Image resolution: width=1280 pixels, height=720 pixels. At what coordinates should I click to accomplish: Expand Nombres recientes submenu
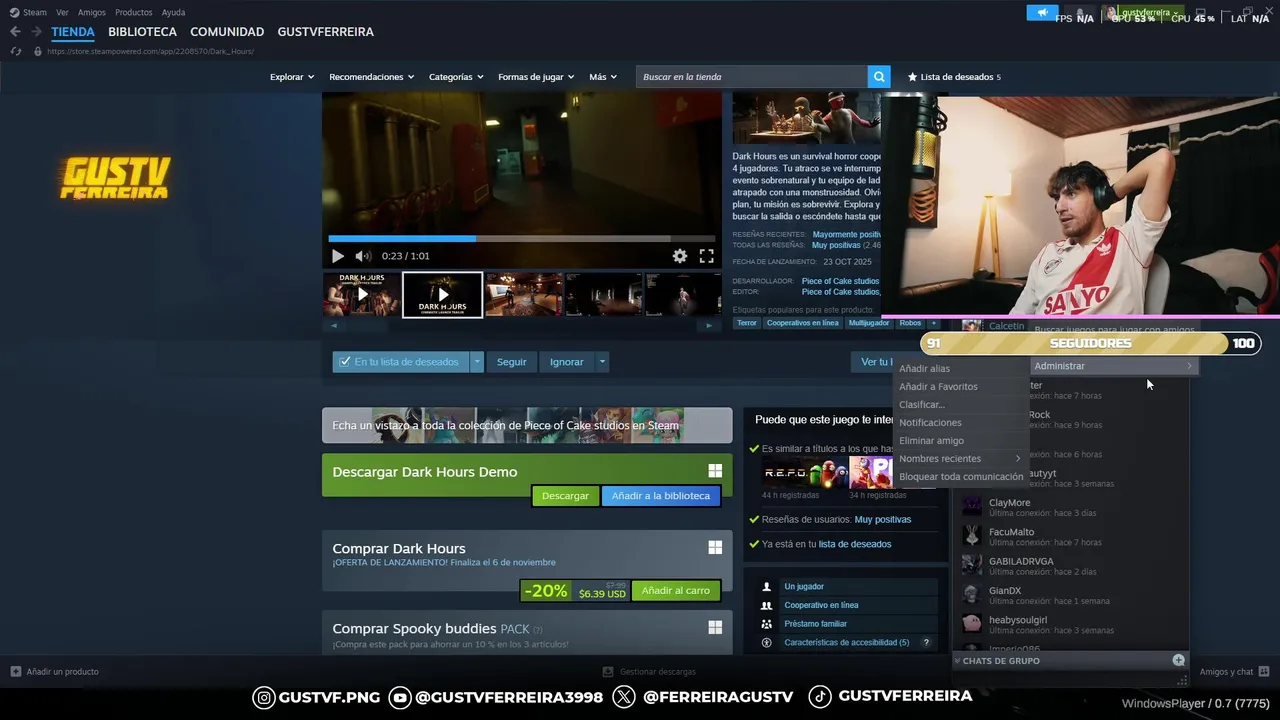pyautogui.click(x=960, y=459)
